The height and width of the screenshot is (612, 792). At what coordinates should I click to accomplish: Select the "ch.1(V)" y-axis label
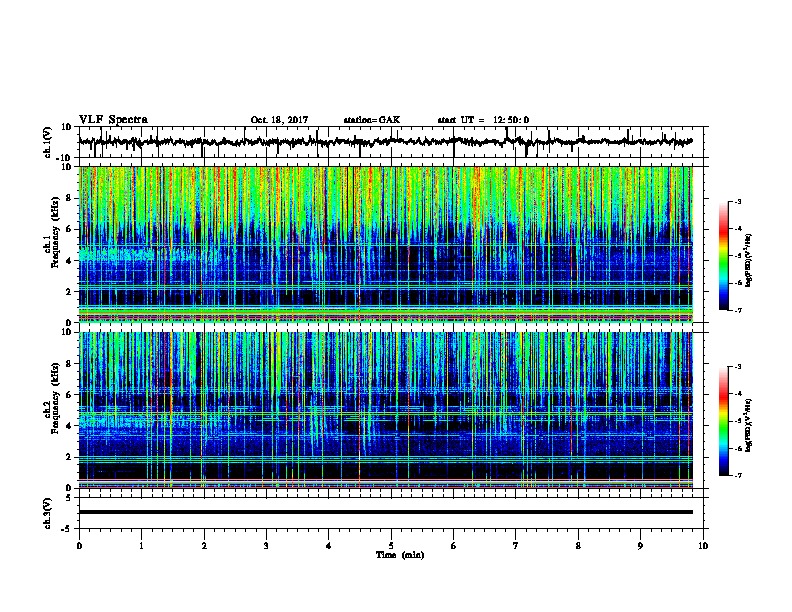tap(48, 142)
